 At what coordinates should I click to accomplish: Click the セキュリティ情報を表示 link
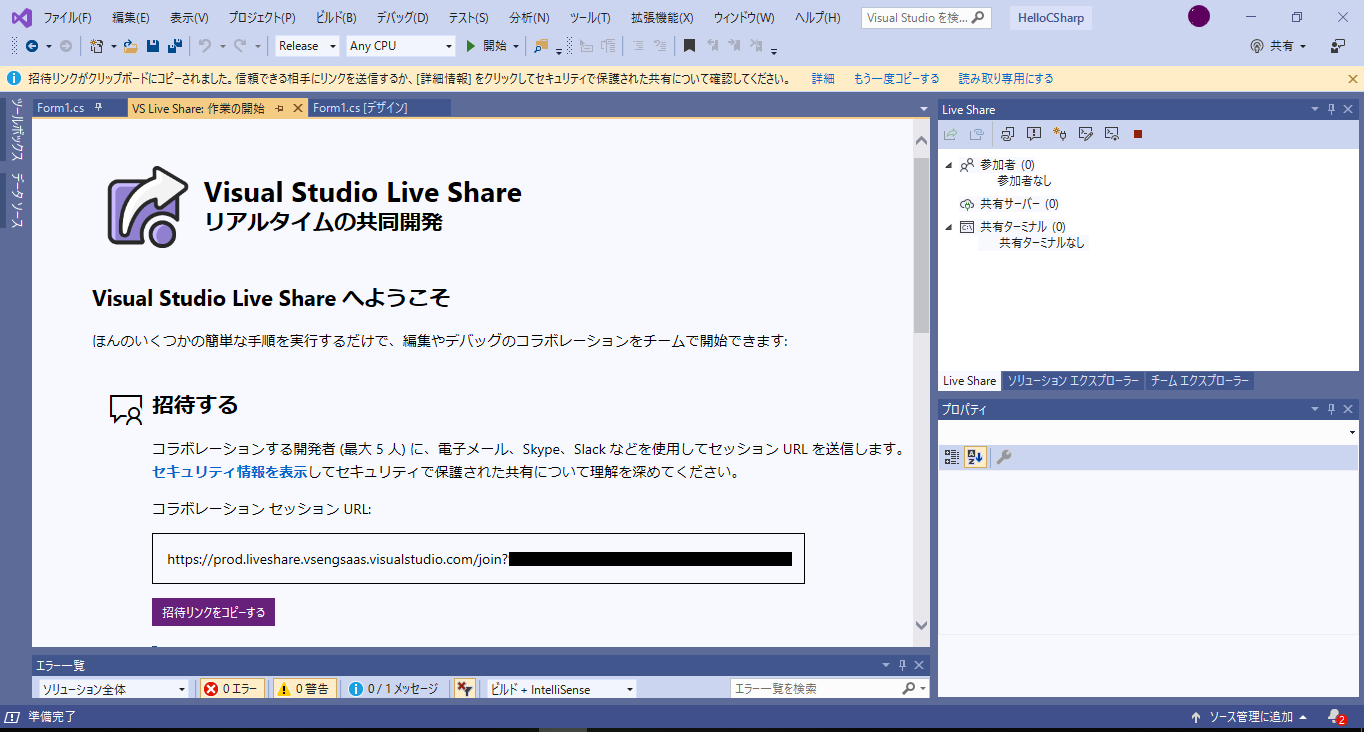point(229,472)
